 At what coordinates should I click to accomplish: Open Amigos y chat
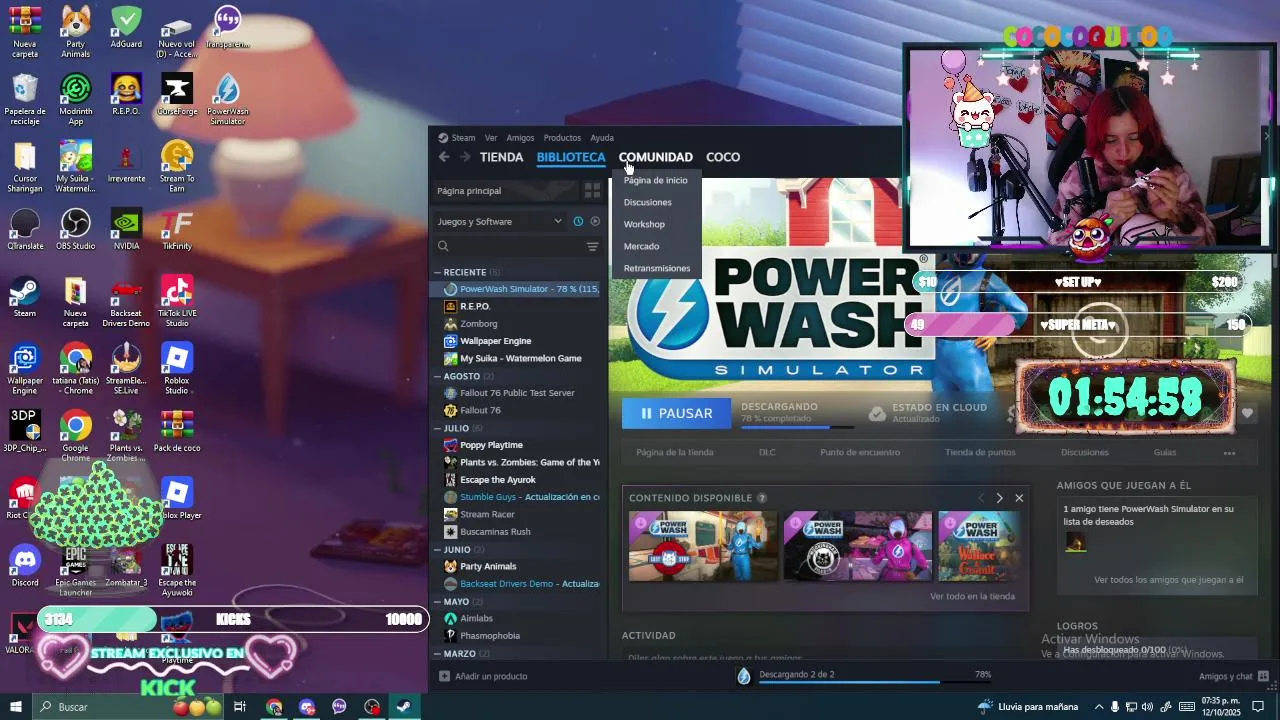(1233, 676)
